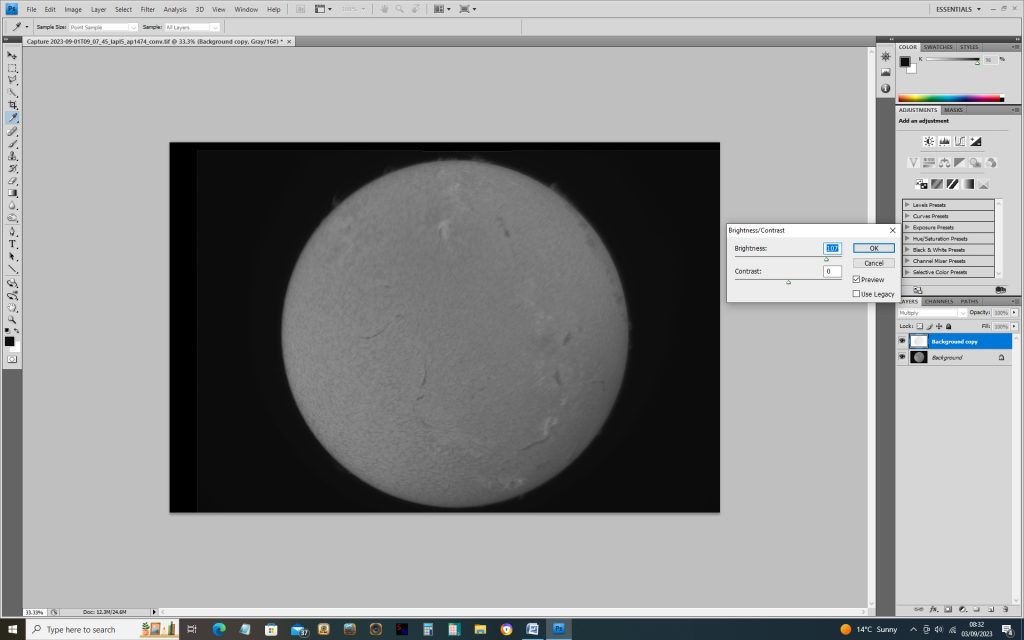
Task: Create new adjustment layer from Layers footer
Action: [962, 609]
